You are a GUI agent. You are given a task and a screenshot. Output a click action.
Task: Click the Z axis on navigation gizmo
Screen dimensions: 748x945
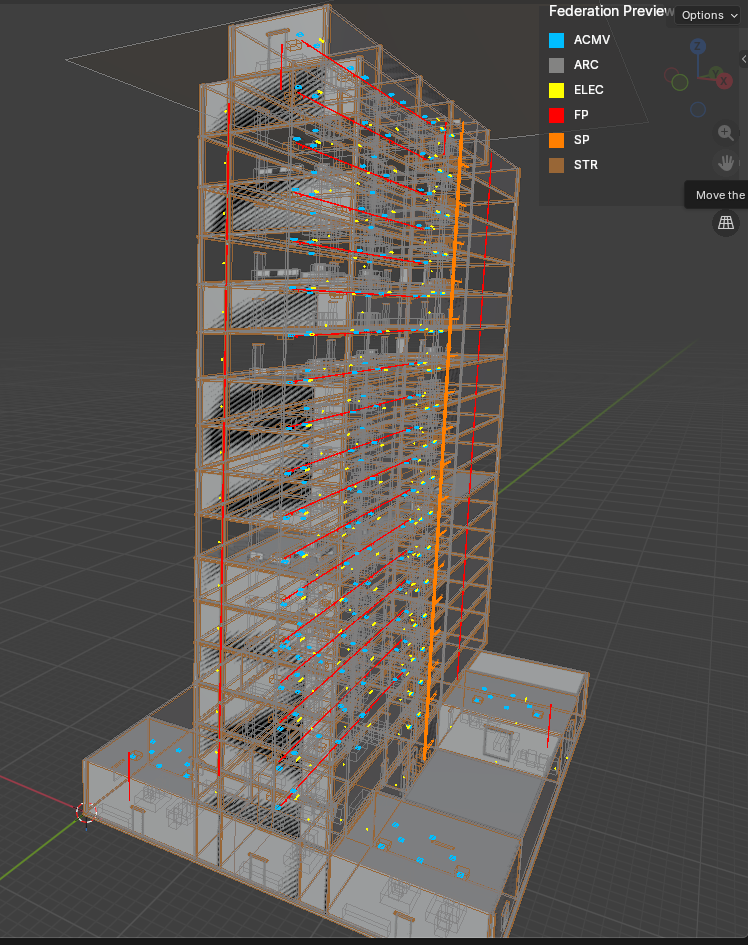697,46
